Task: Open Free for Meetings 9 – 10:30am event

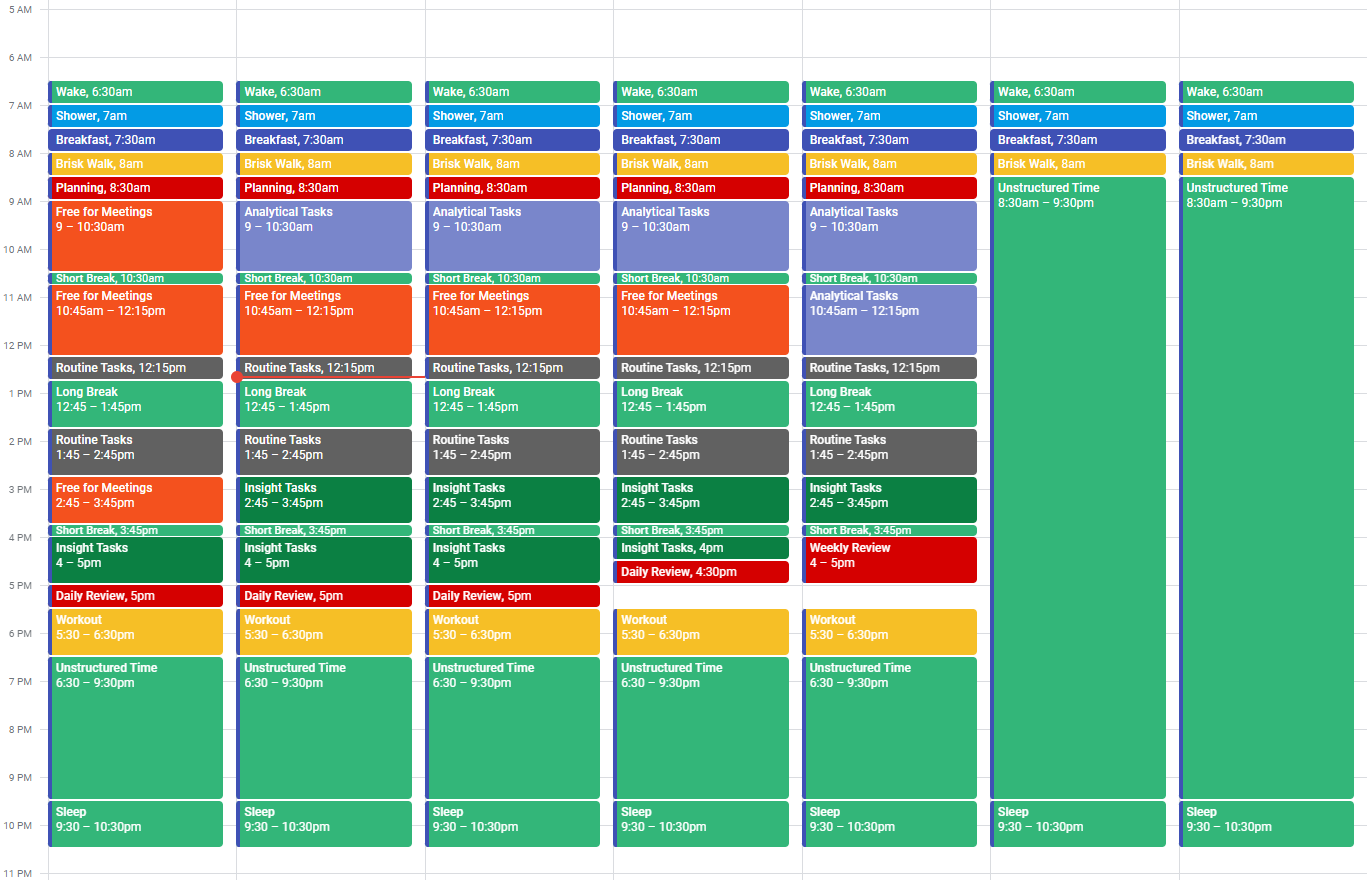Action: pos(135,236)
